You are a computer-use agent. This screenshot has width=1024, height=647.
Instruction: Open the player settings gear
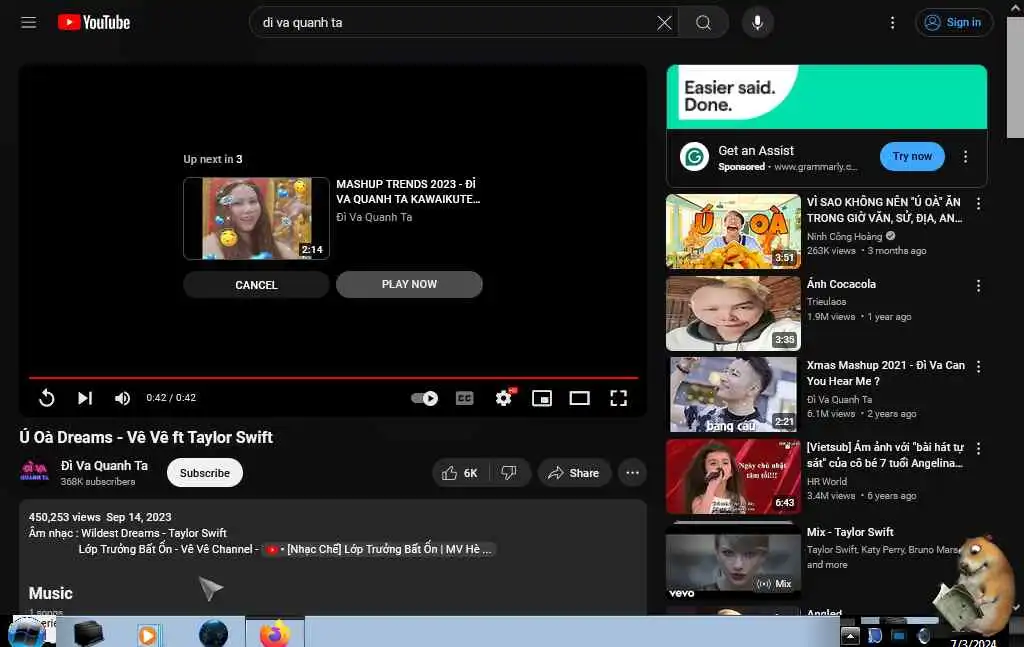click(x=504, y=398)
